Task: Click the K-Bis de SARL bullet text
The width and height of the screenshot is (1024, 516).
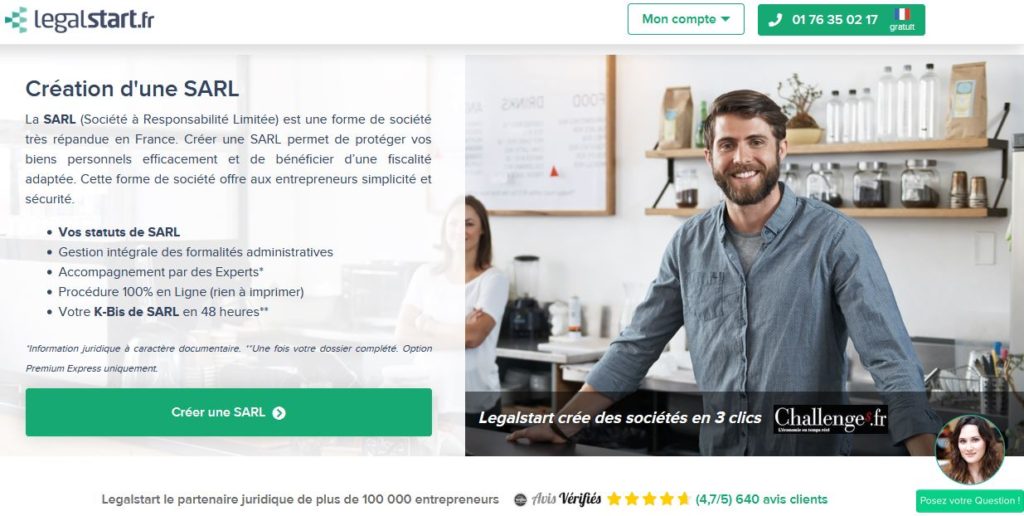Action: pos(136,312)
